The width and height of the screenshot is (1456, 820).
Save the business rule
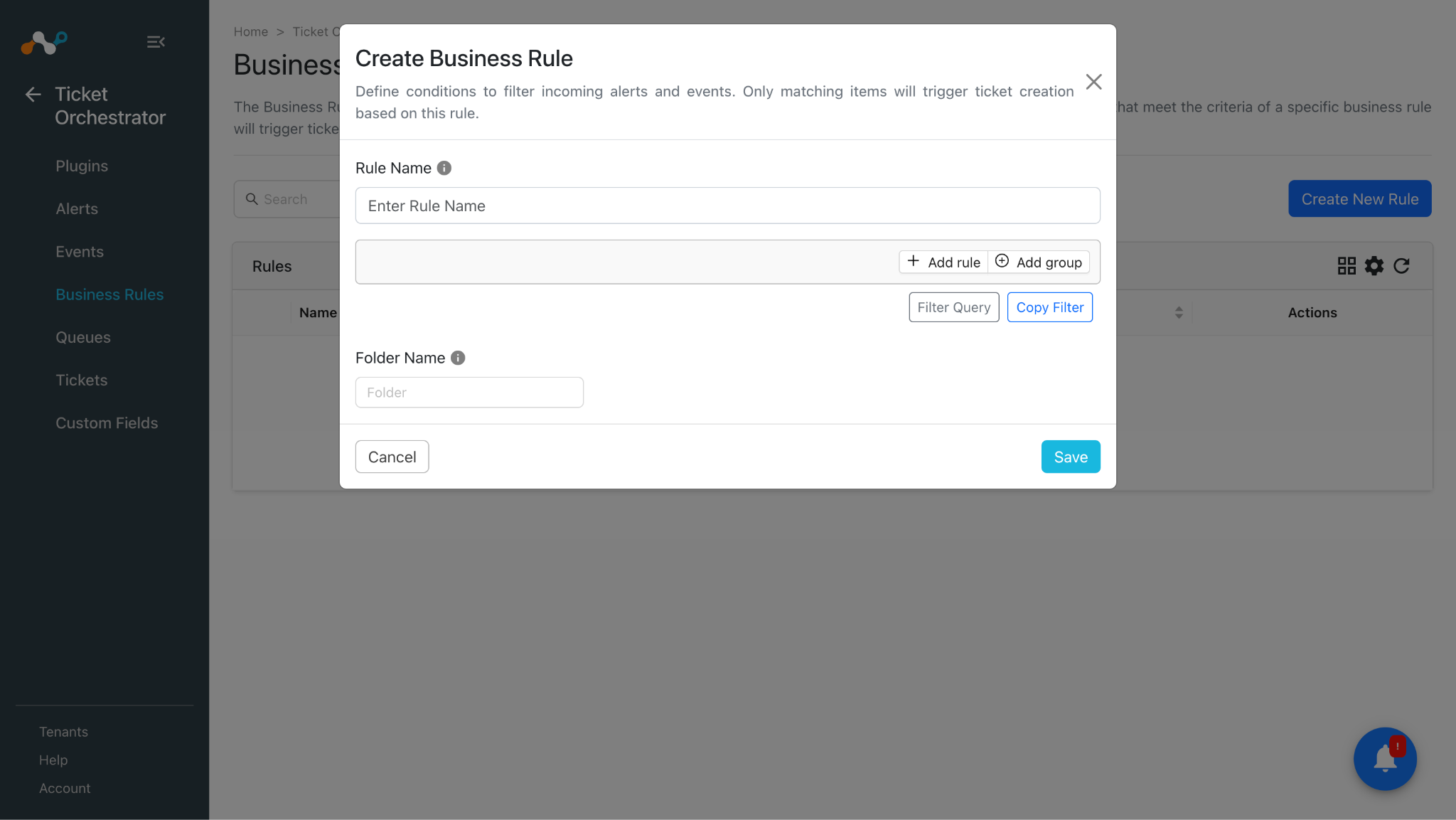coord(1071,457)
